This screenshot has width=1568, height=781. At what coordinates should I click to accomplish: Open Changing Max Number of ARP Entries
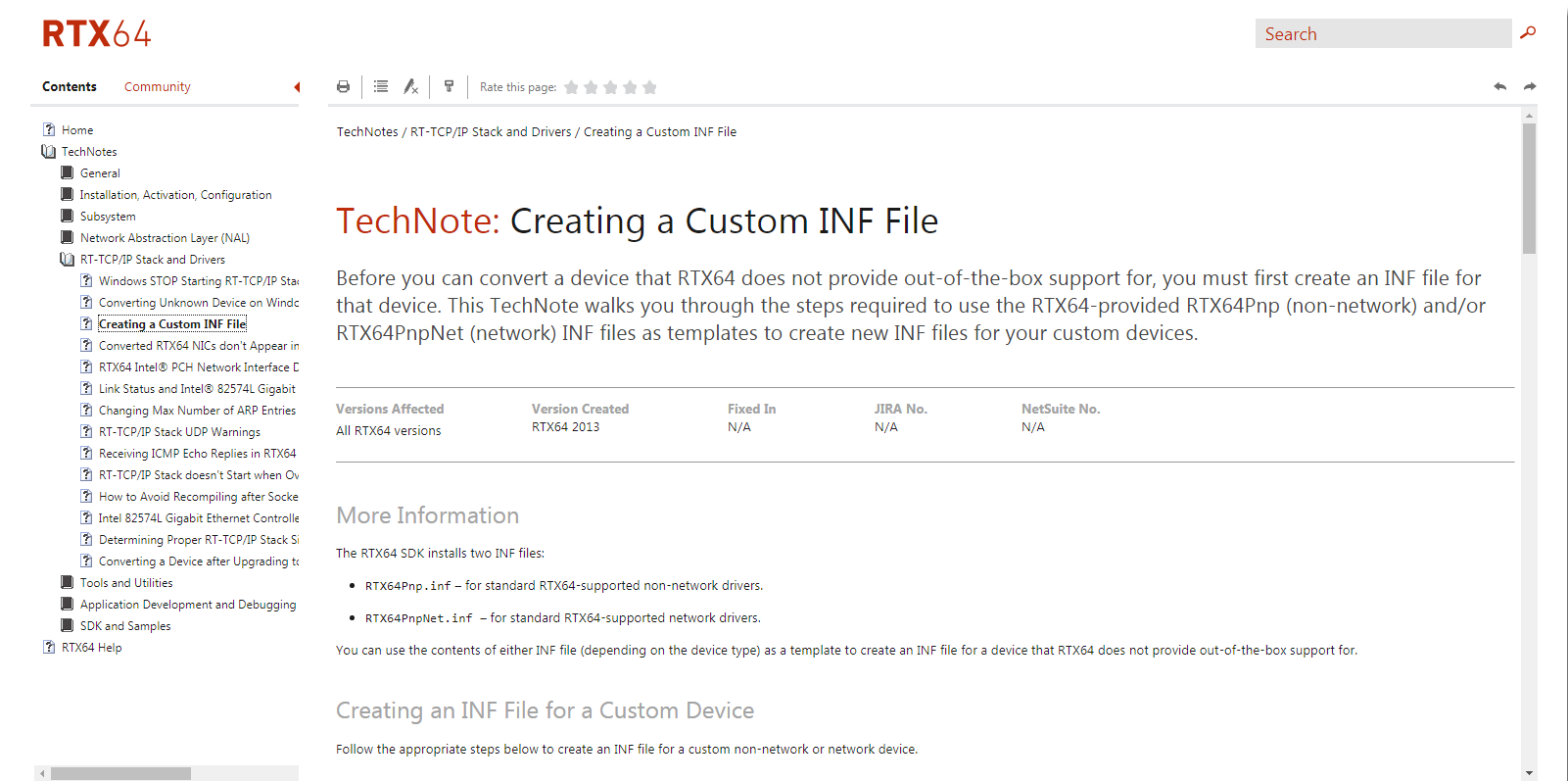click(197, 410)
